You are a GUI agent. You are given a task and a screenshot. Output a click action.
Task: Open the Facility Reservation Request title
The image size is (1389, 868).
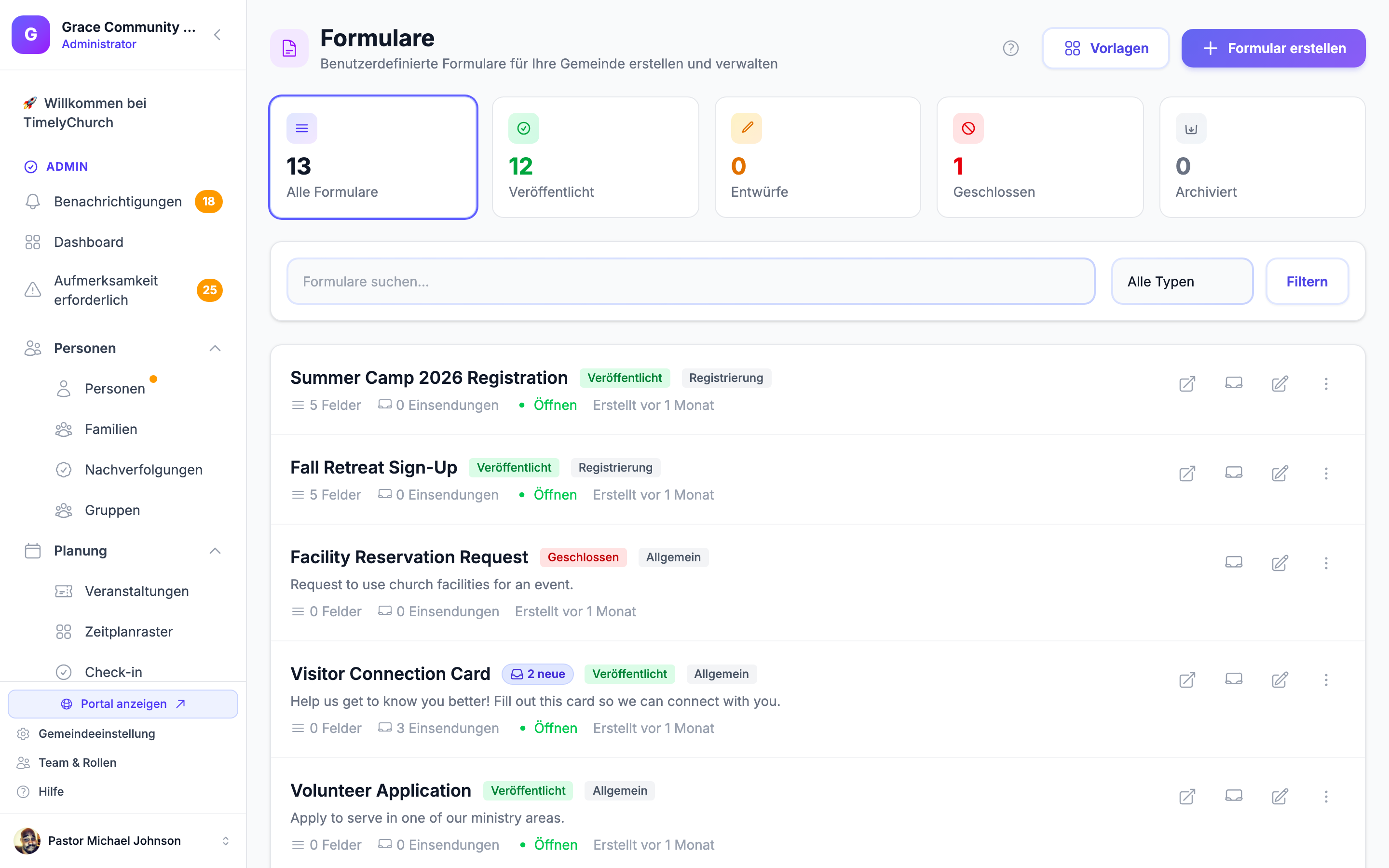click(409, 557)
